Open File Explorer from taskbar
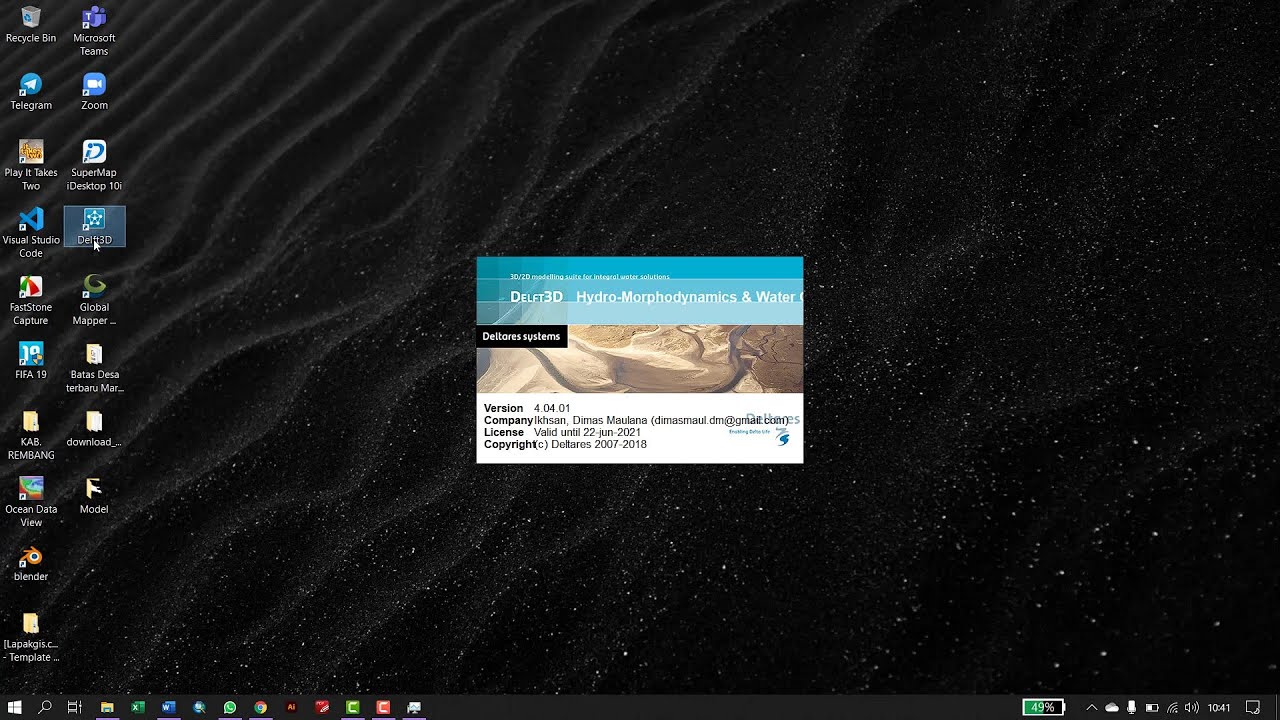The image size is (1280, 720). click(107, 707)
